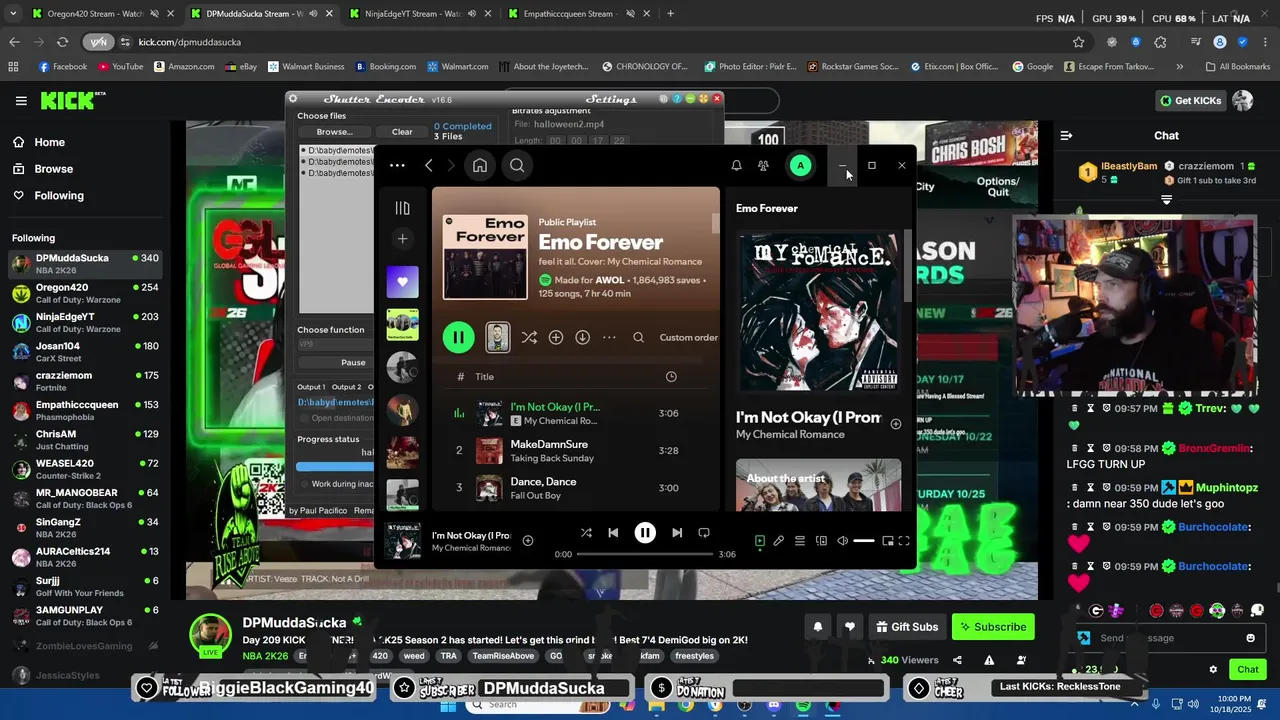Open Spotify notifications bell
The height and width of the screenshot is (720, 1280).
(x=736, y=166)
